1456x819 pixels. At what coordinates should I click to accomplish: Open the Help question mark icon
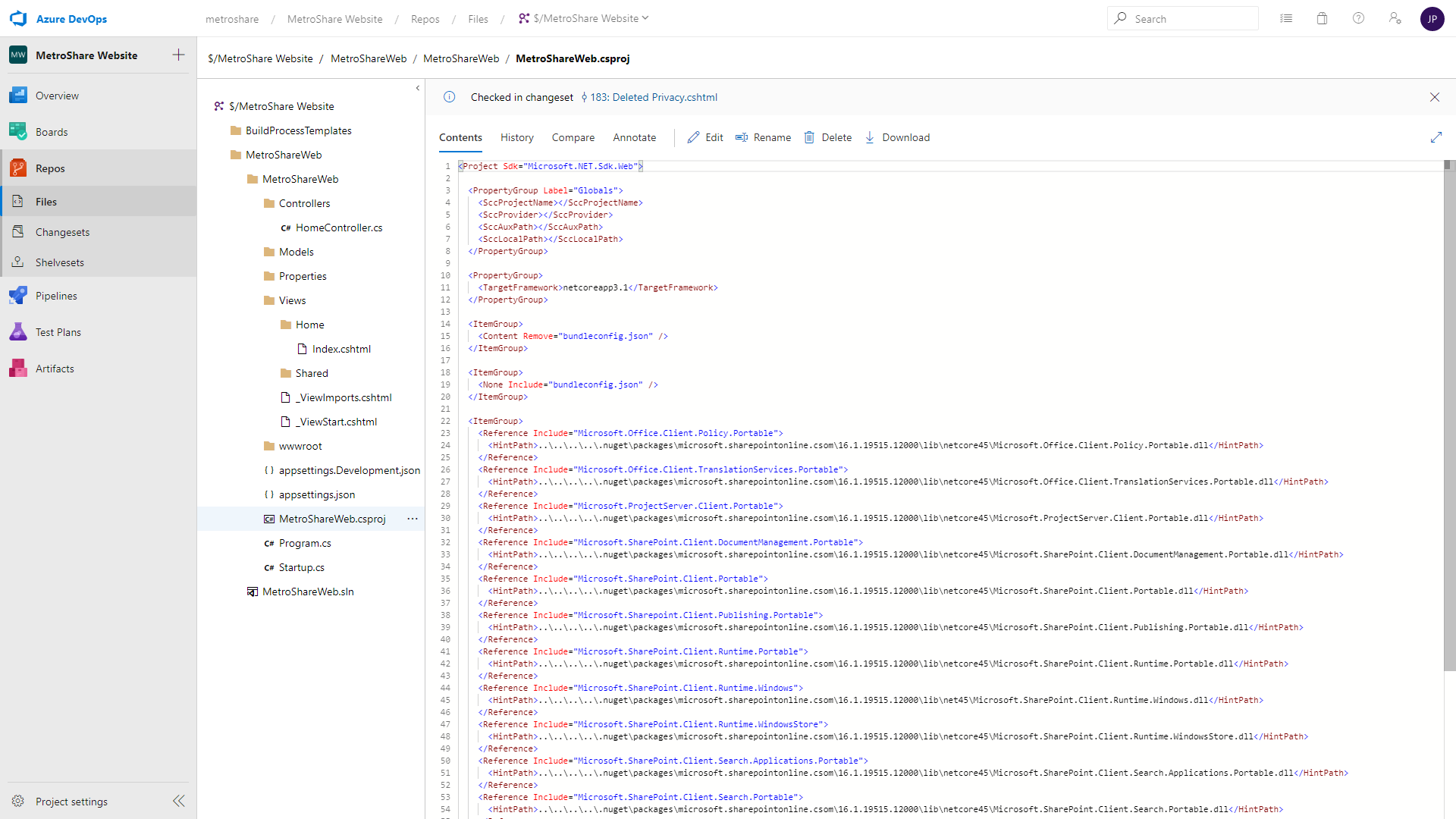pos(1358,18)
